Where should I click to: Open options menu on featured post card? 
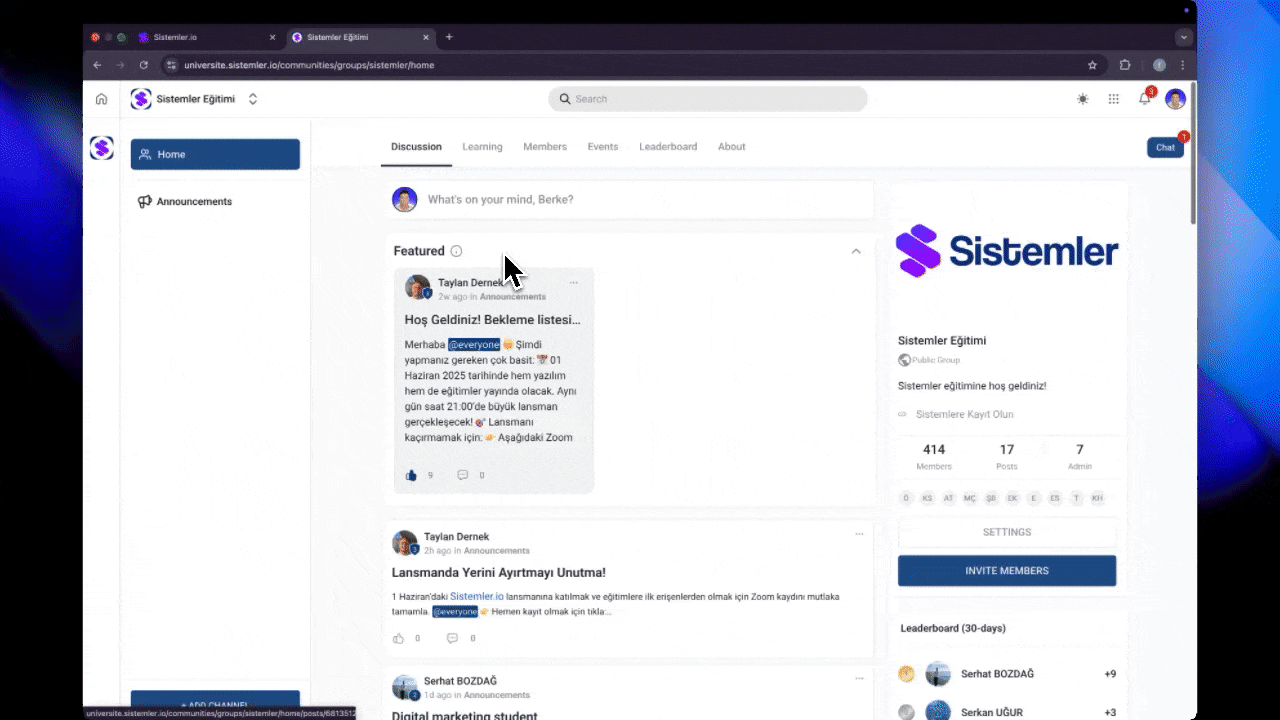pos(574,283)
